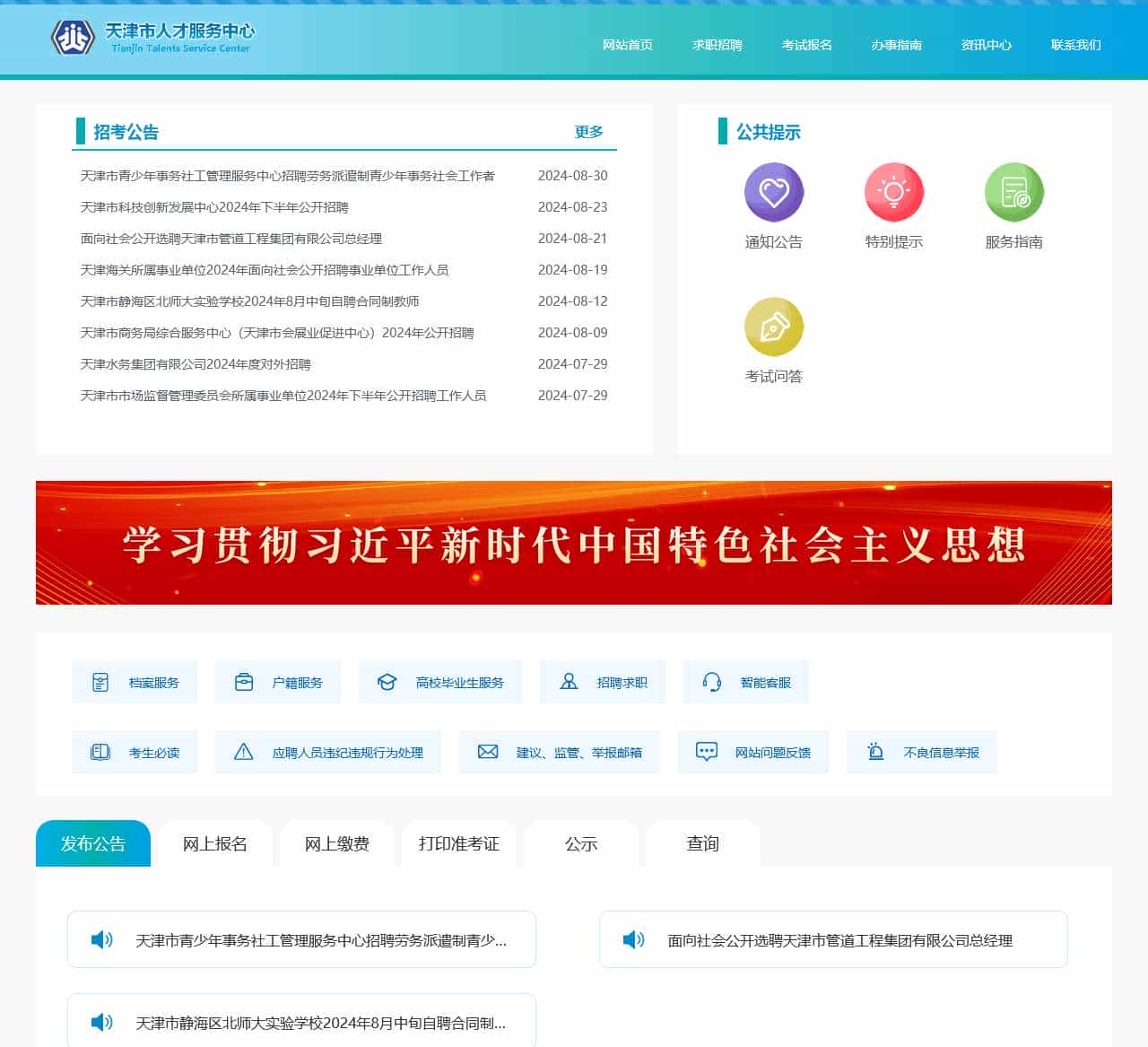Screen dimensions: 1148x1047
Task: Click the 考生必读 book icon
Action: pos(100,752)
